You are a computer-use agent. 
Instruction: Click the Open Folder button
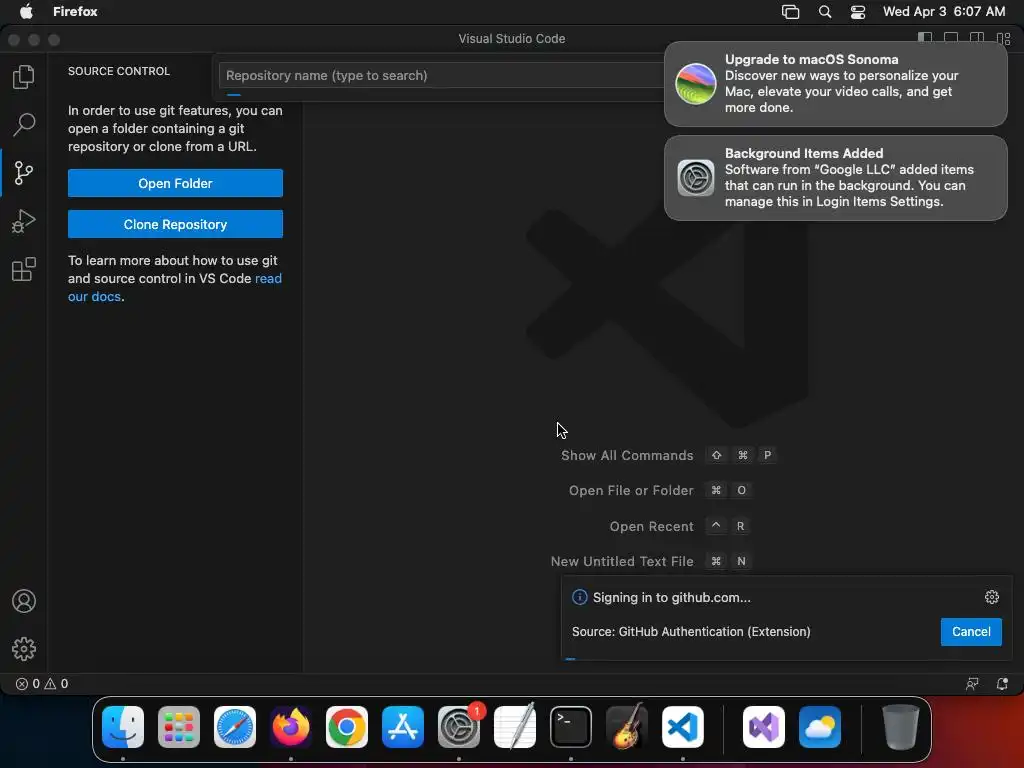(175, 184)
